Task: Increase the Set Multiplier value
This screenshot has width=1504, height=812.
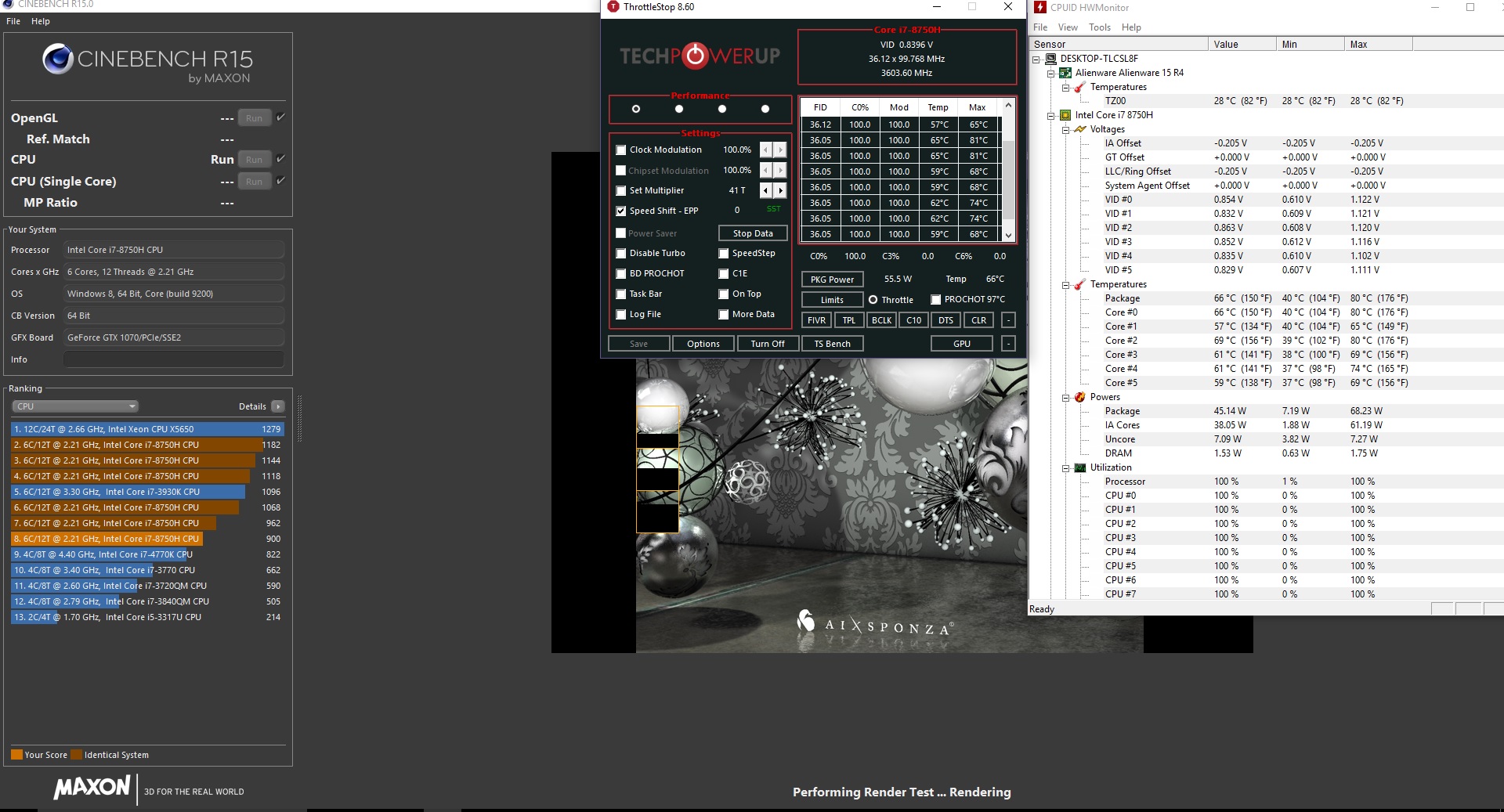Action: point(780,190)
